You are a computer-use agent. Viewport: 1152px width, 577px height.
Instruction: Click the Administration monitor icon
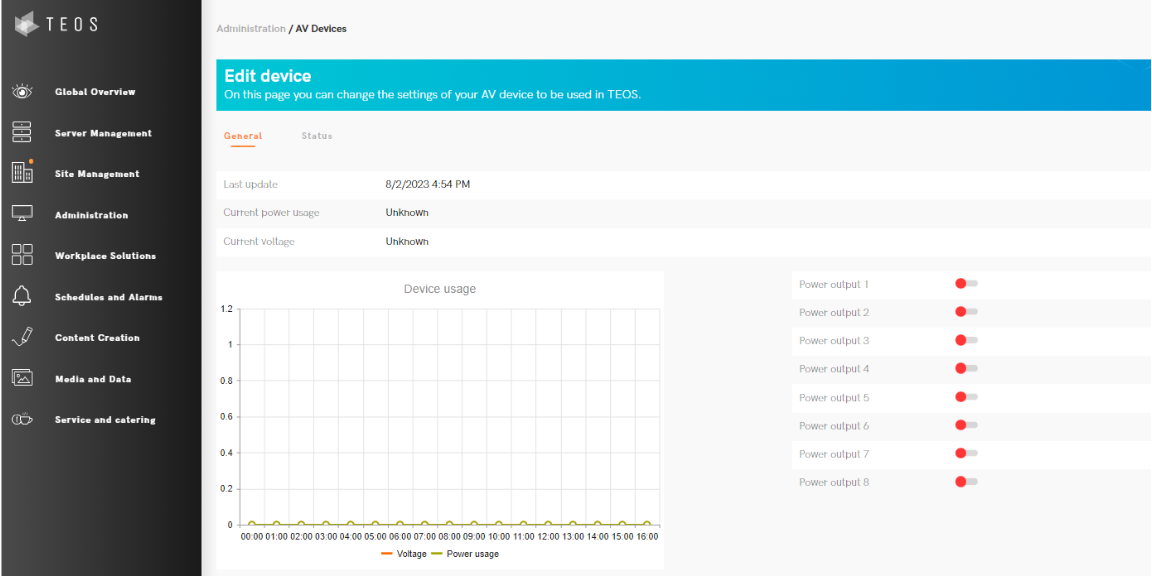[x=22, y=214]
